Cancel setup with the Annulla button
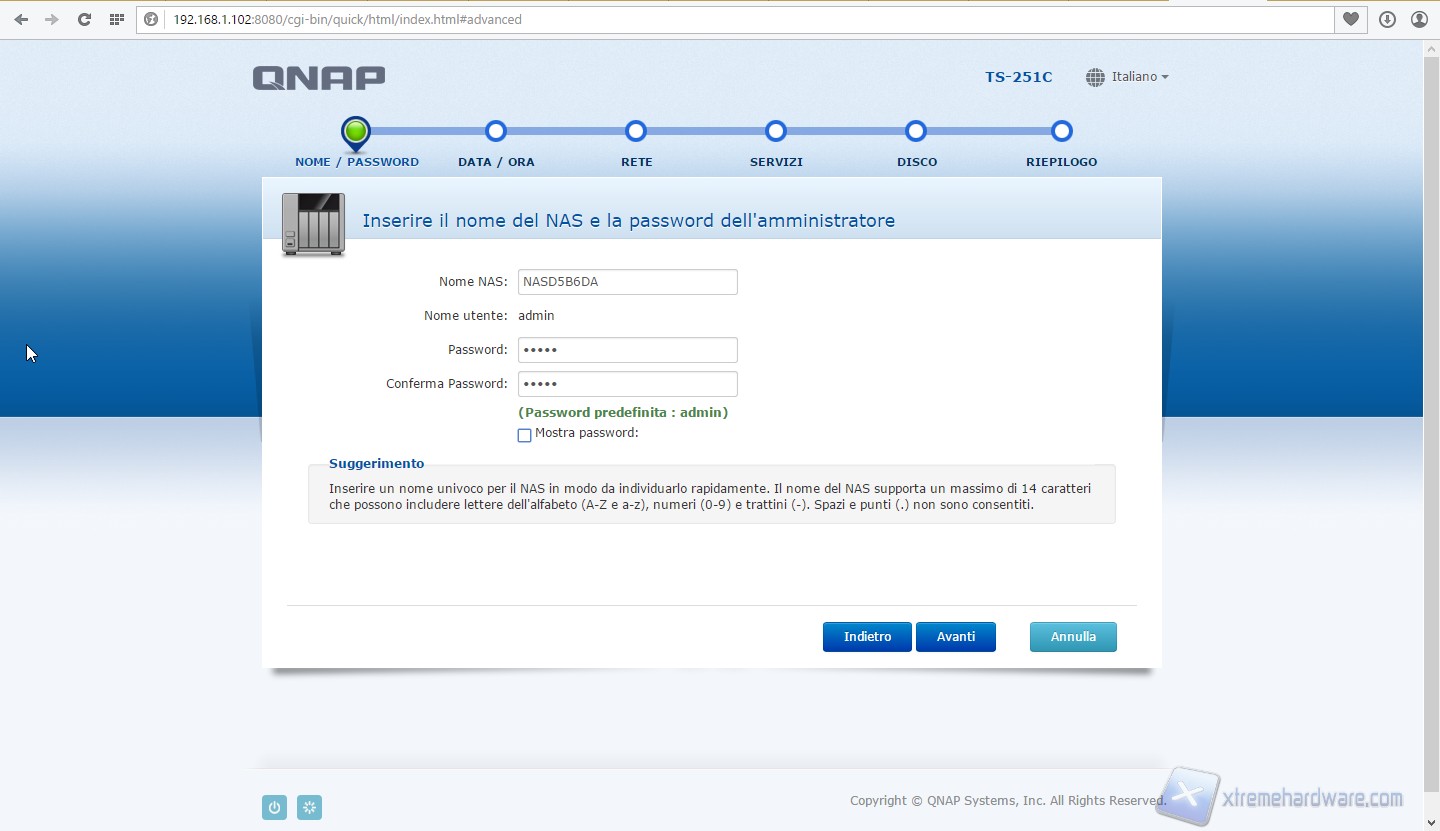The width and height of the screenshot is (1440, 831). (x=1073, y=637)
